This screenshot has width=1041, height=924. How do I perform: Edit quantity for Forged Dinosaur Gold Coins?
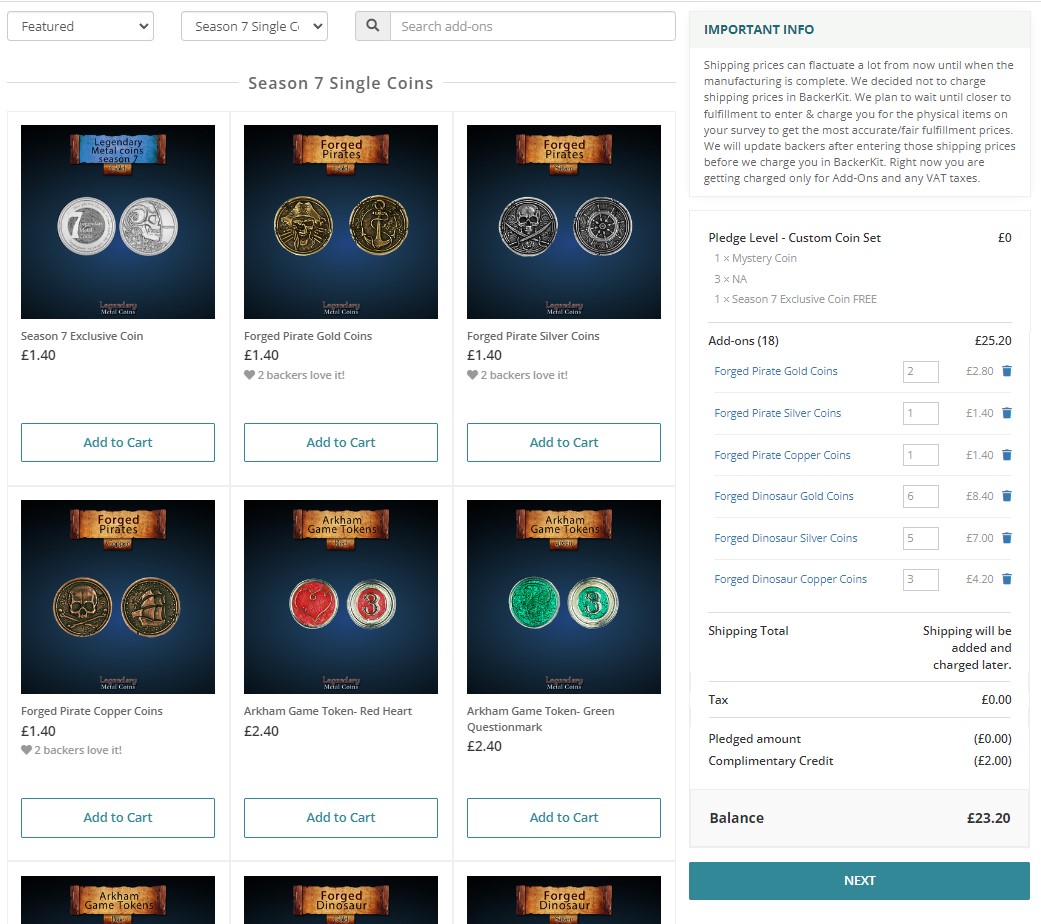[x=920, y=497]
